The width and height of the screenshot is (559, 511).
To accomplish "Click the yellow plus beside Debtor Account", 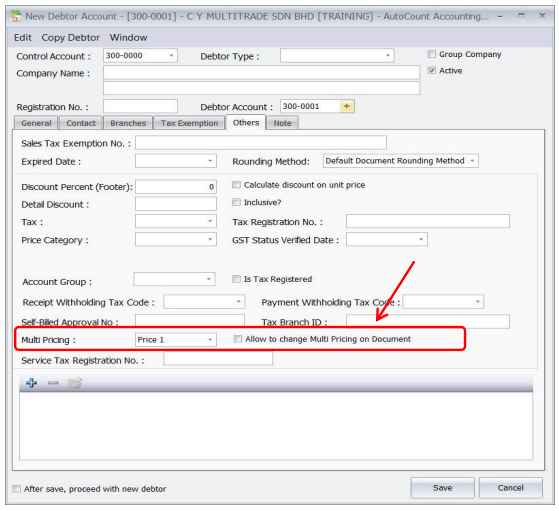I will (x=347, y=106).
